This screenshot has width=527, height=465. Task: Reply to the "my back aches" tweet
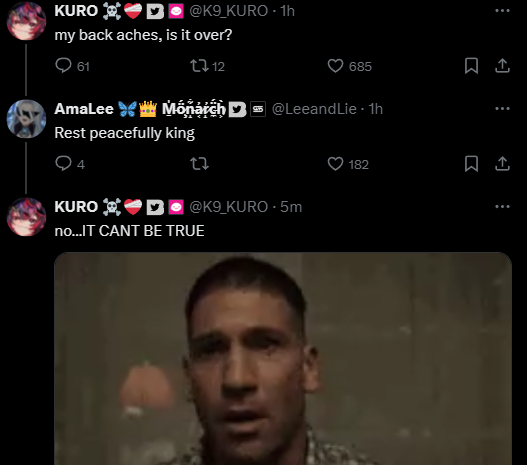tap(63, 66)
